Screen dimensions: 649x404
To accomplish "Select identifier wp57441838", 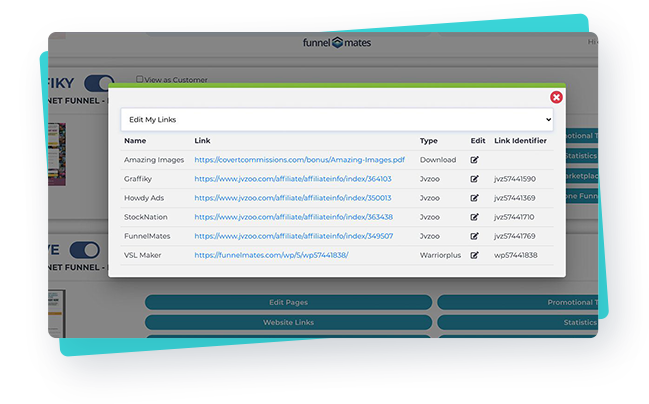I will click(x=516, y=255).
